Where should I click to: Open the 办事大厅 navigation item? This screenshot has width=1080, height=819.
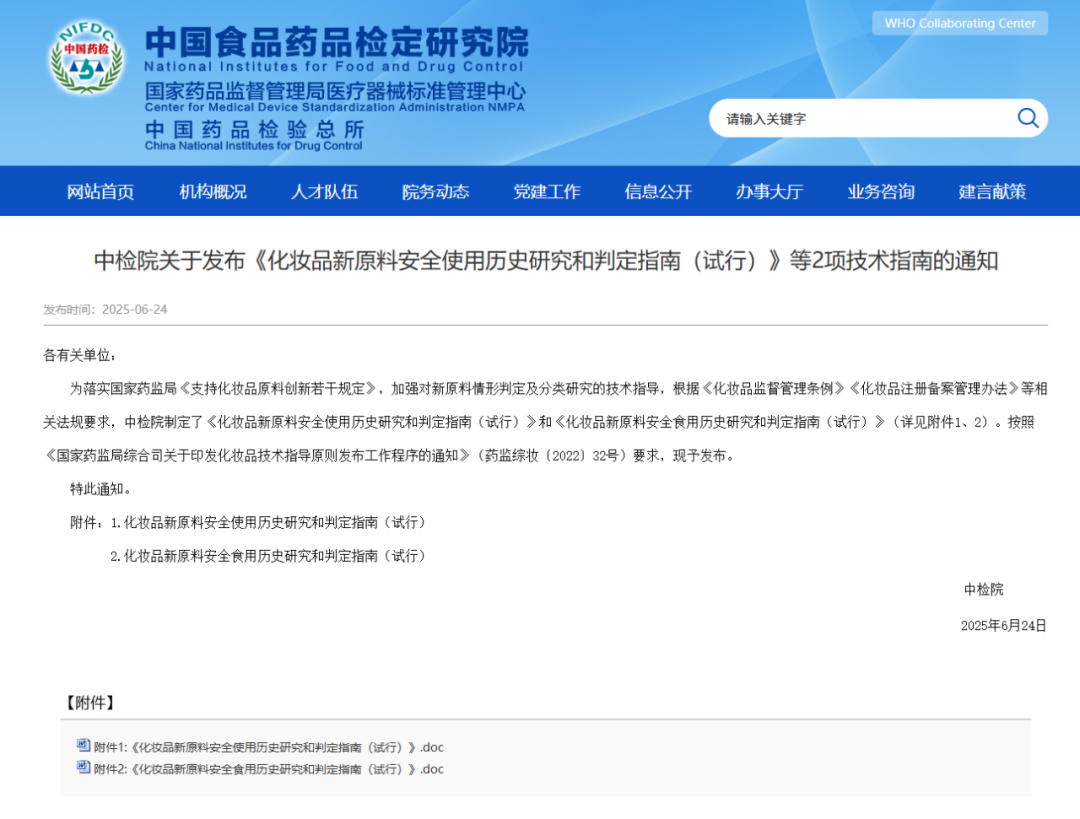[769, 191]
